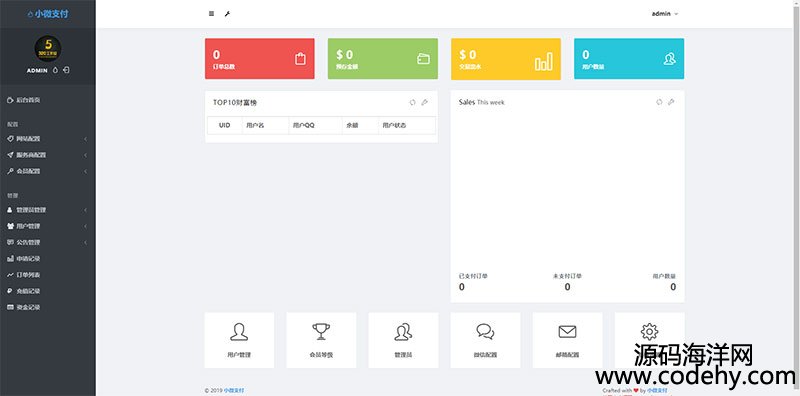Click the 小微支付 link after © 2019
Screen dimensions: 800x396
click(x=234, y=390)
